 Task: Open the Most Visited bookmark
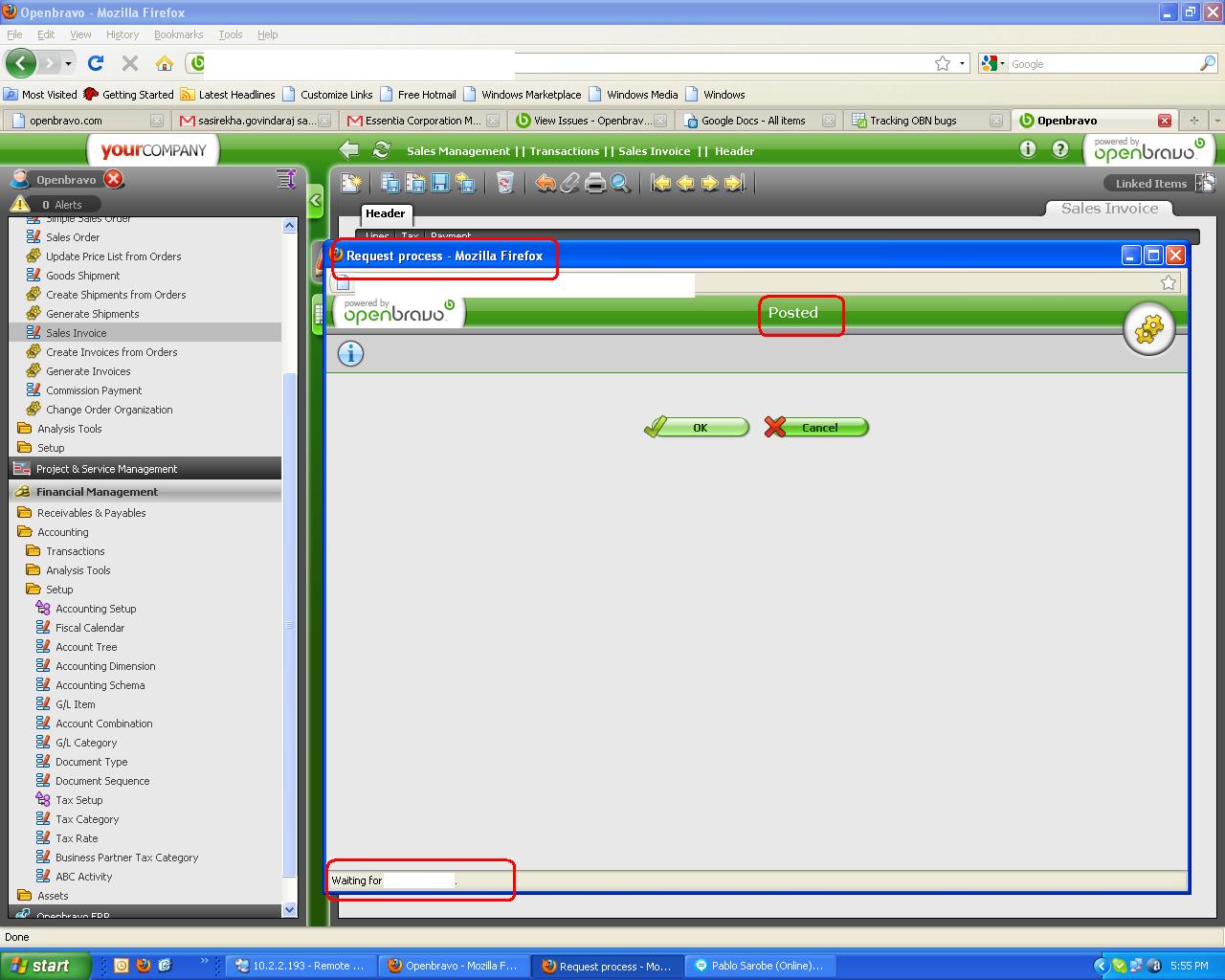pyautogui.click(x=40, y=95)
